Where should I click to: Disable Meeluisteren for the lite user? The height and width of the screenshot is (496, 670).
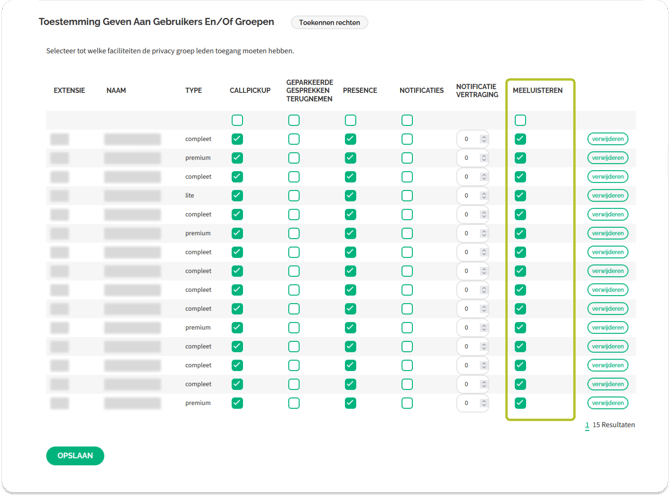(520, 196)
